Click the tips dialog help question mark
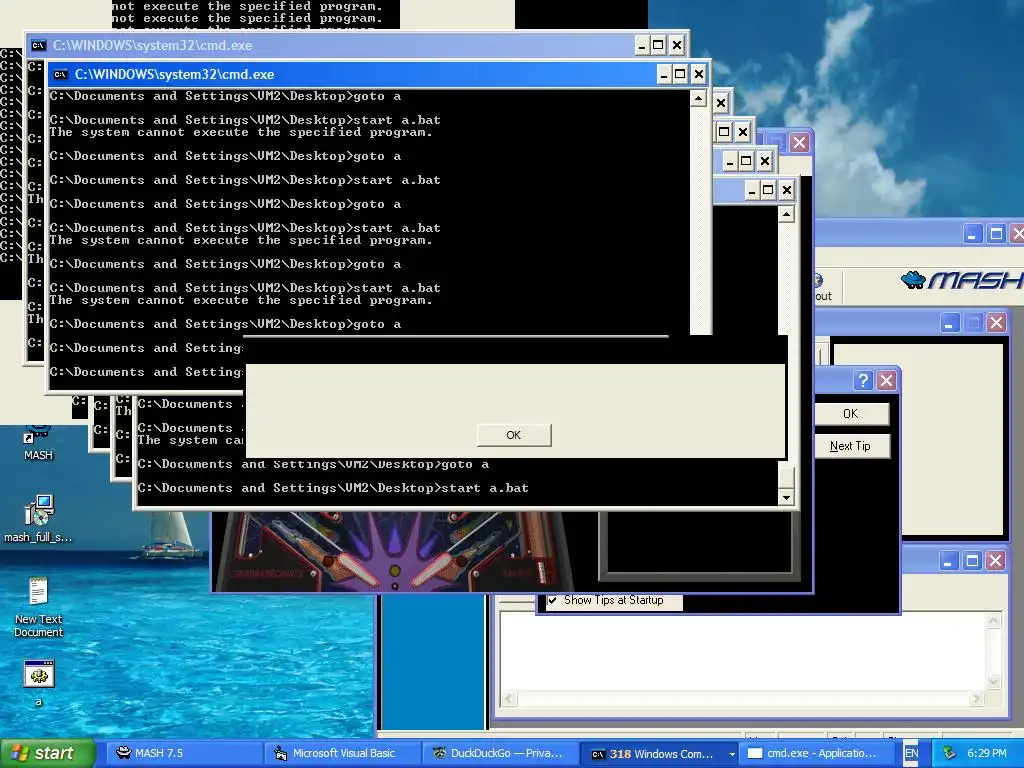1024x768 pixels. [863, 380]
